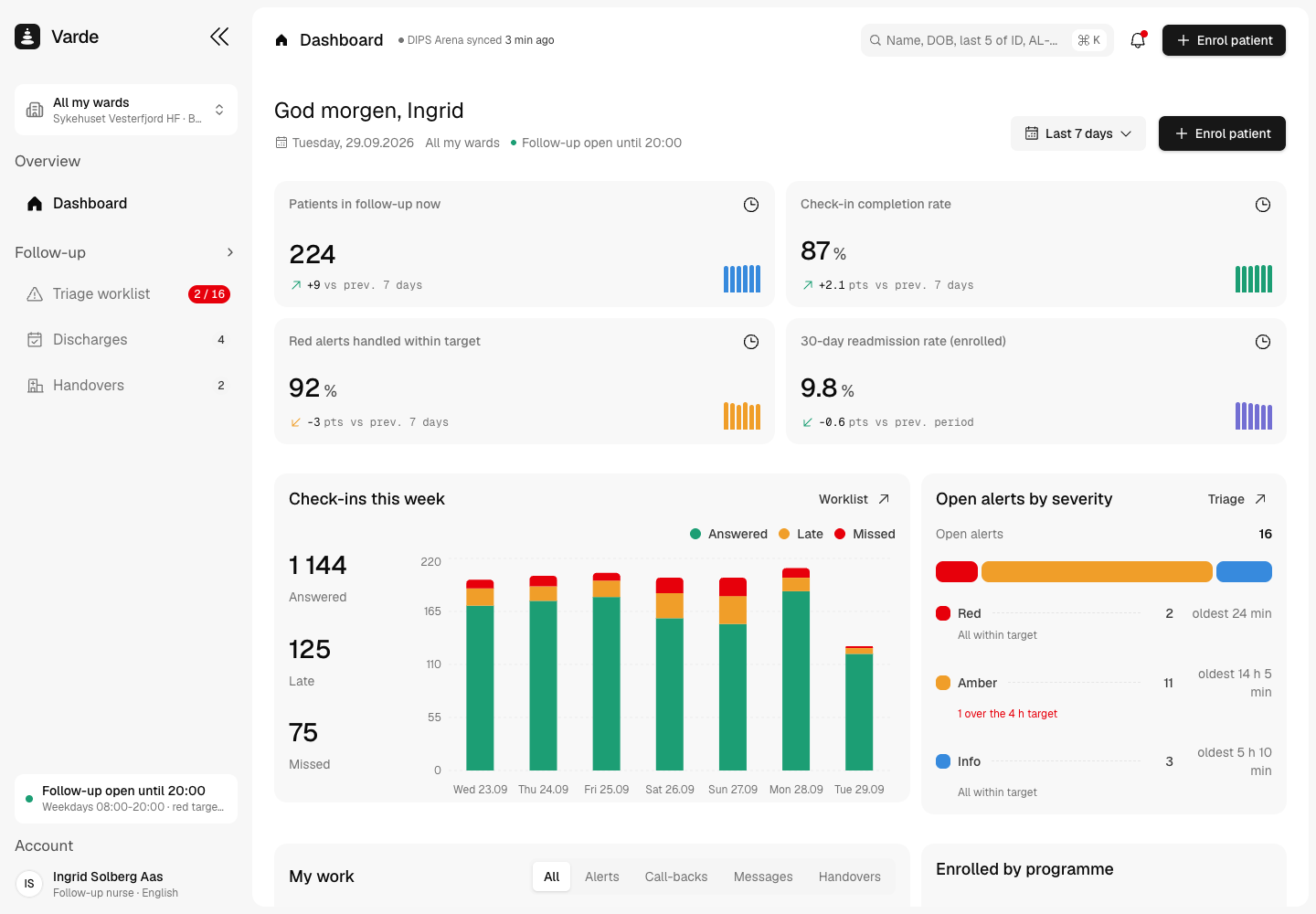Click the clock icon on 30-day readmission rate card
The image size is (1316, 914).
[x=1263, y=342]
